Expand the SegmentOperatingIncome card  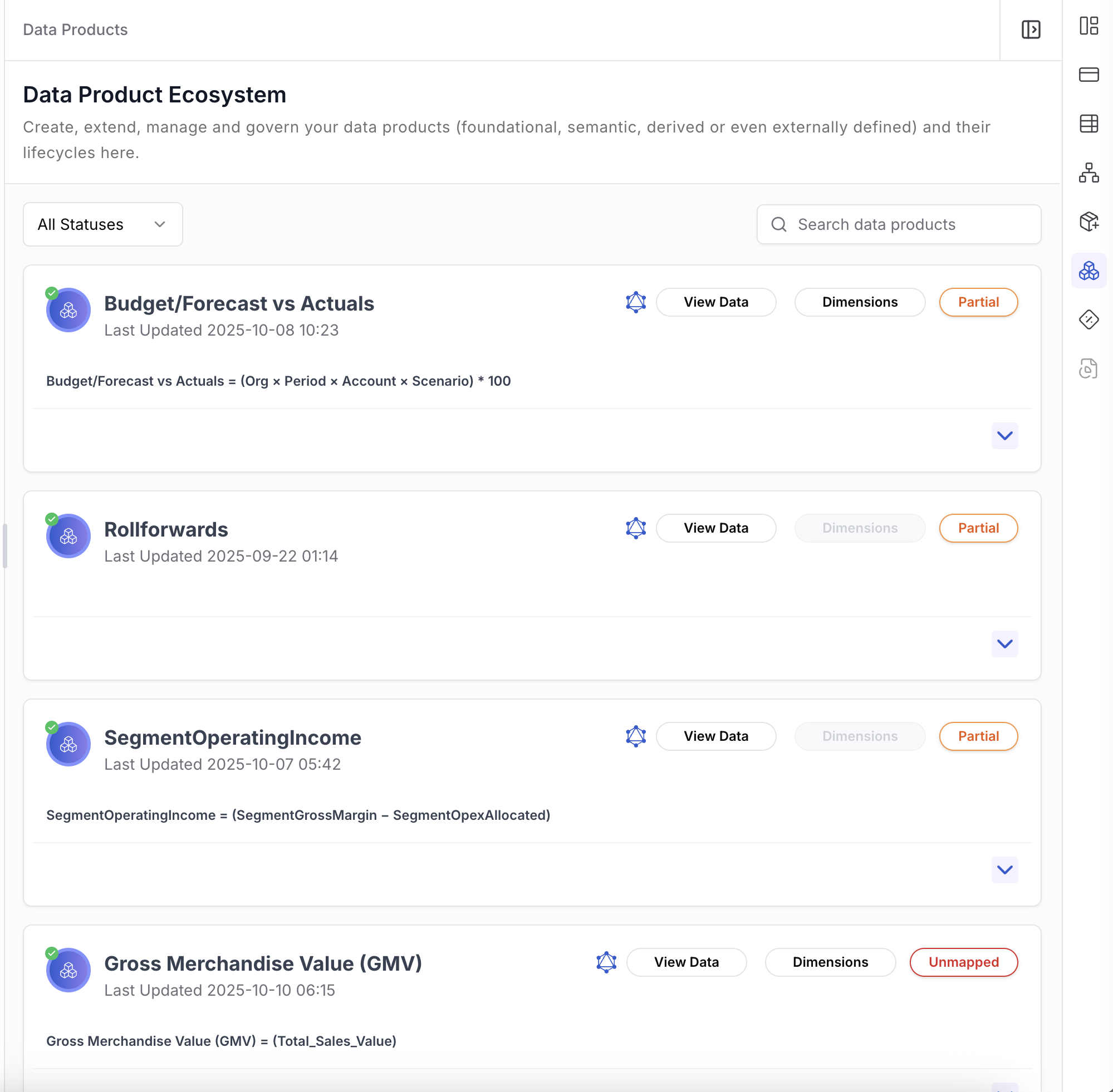pyautogui.click(x=1004, y=870)
